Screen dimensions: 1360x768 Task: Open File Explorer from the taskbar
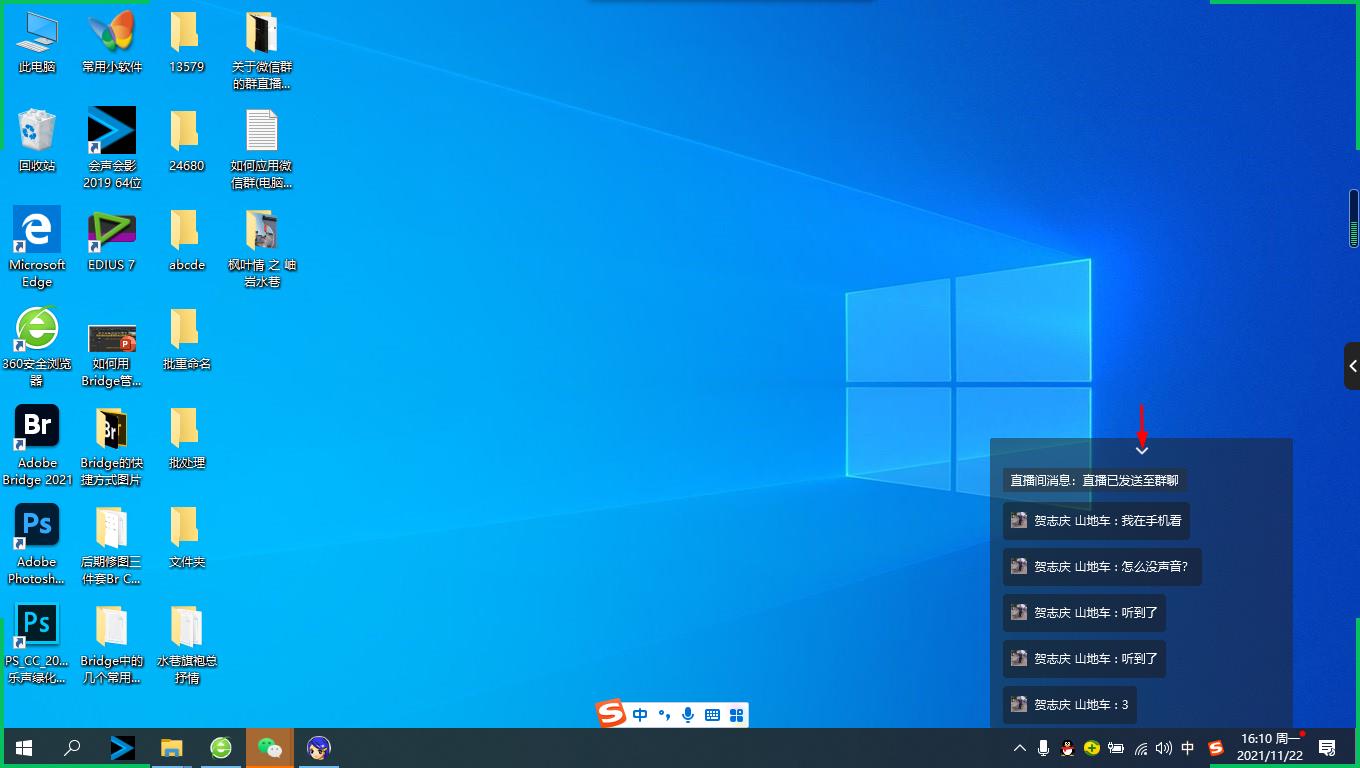(x=171, y=748)
